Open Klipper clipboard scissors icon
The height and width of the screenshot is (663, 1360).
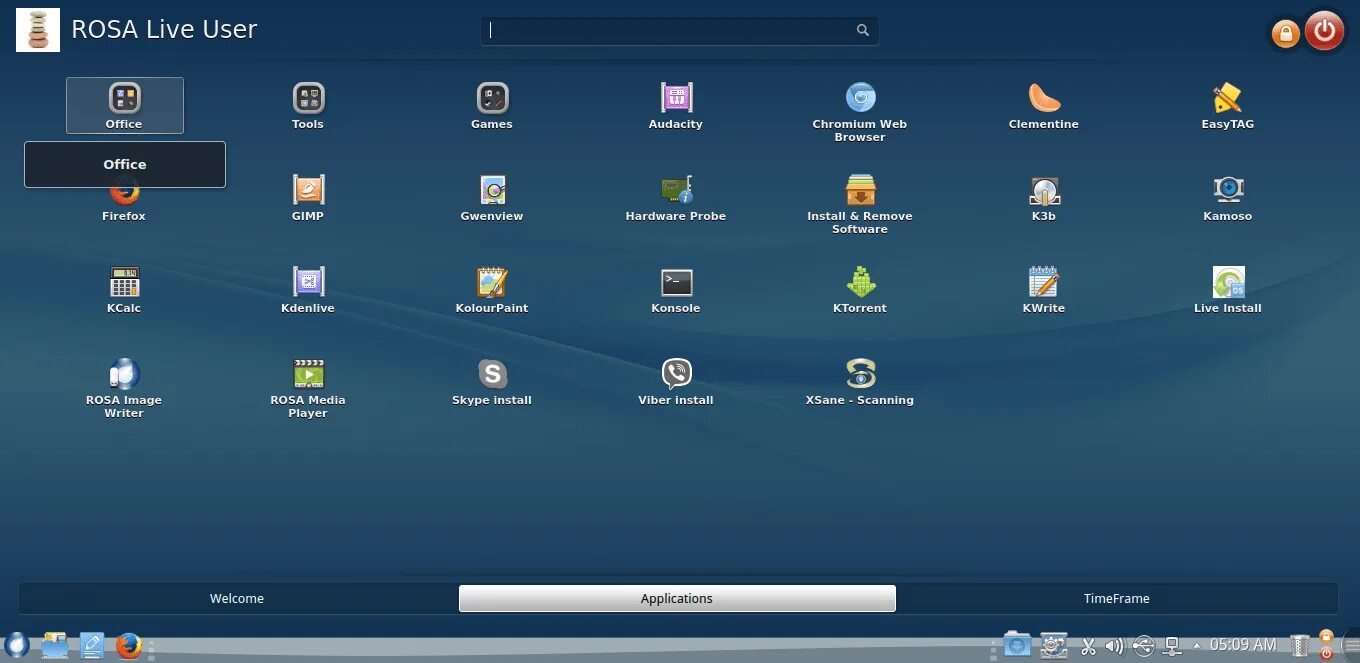[1089, 646]
